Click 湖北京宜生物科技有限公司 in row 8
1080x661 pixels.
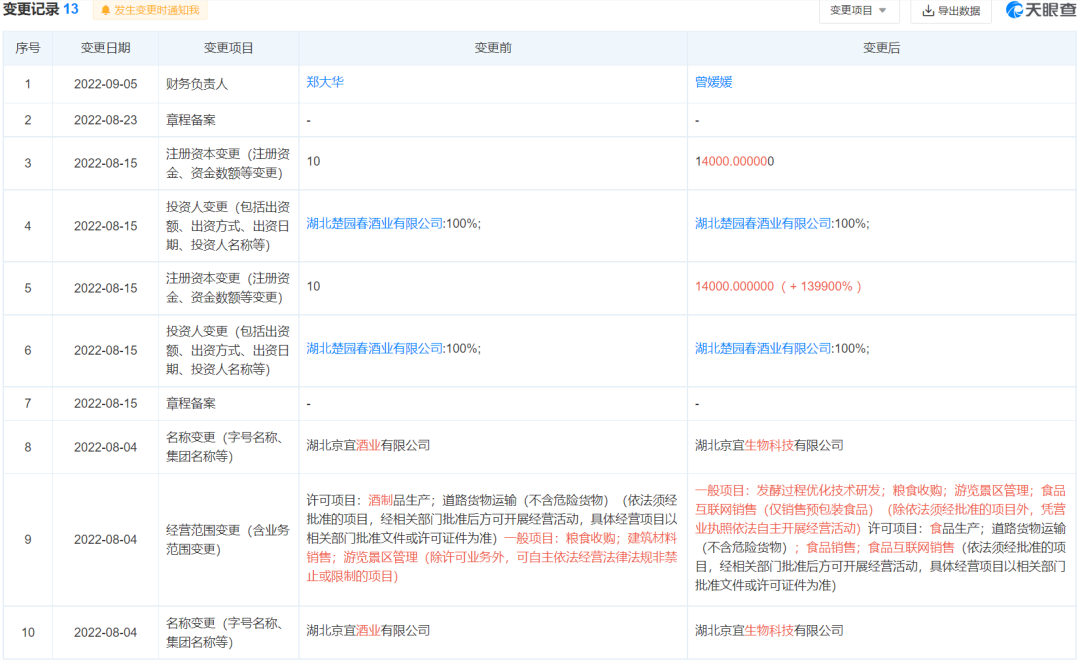pos(769,446)
